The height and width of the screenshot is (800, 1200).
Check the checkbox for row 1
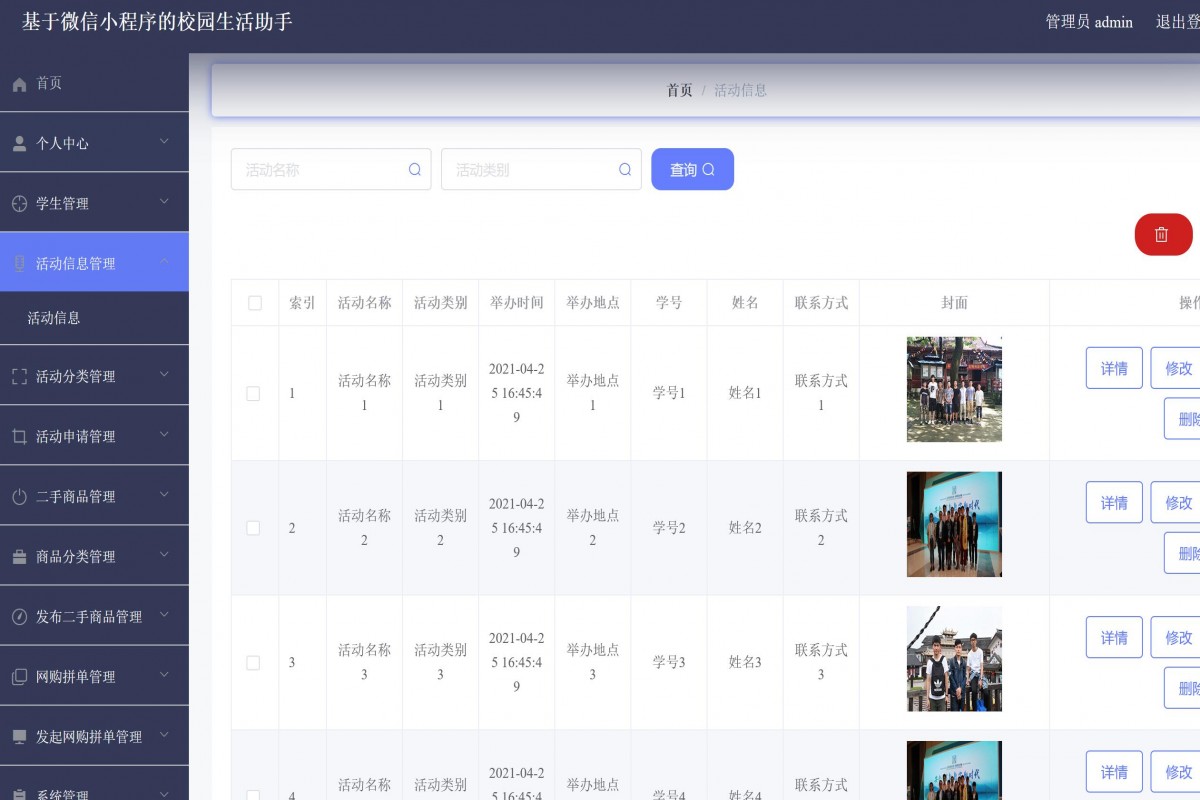pos(253,394)
